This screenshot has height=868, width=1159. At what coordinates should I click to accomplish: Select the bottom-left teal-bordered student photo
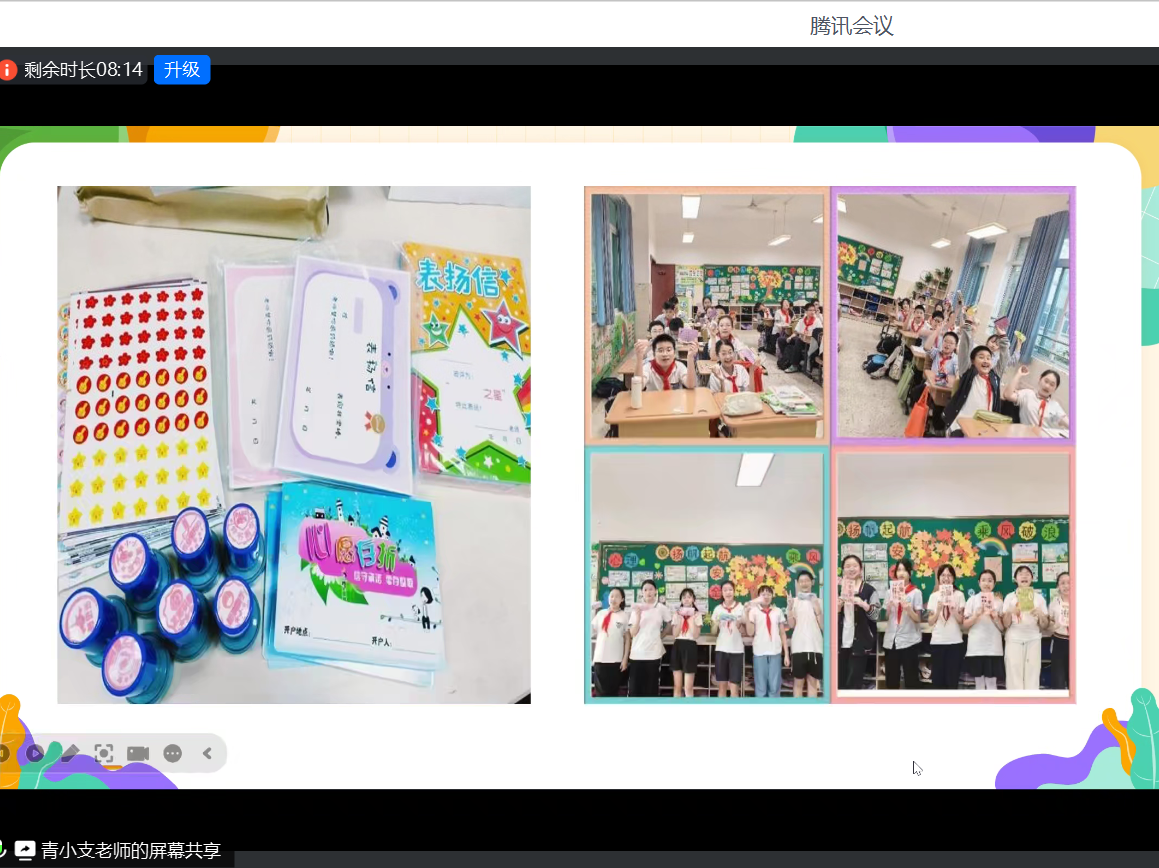click(706, 575)
